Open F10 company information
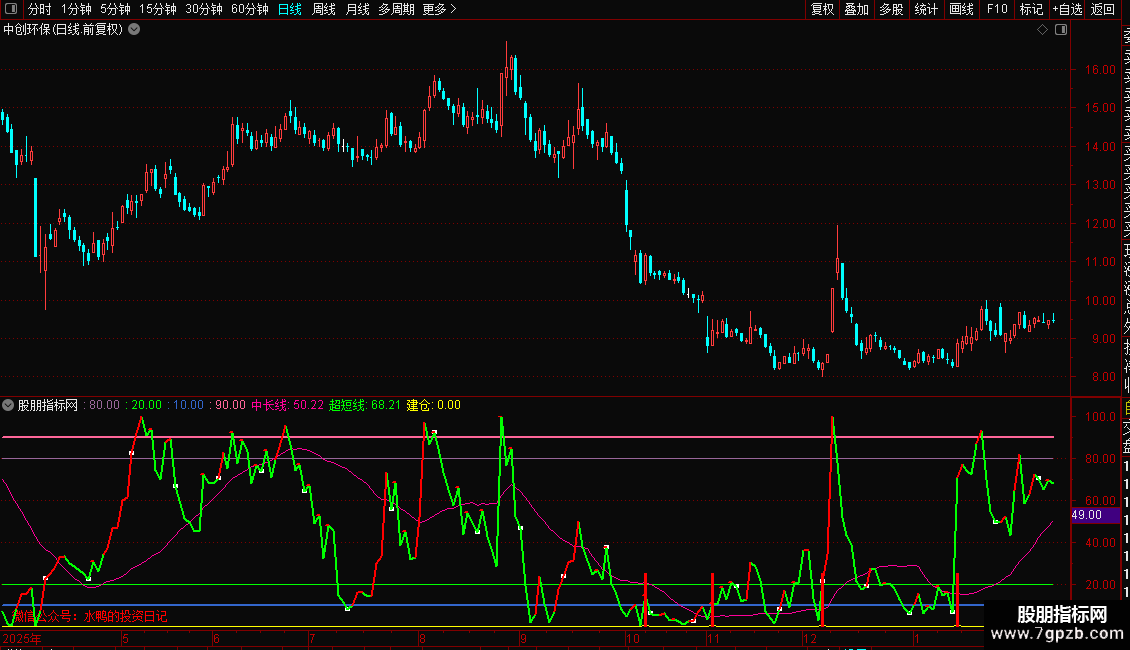This screenshot has height=650, width=1130. (x=997, y=10)
